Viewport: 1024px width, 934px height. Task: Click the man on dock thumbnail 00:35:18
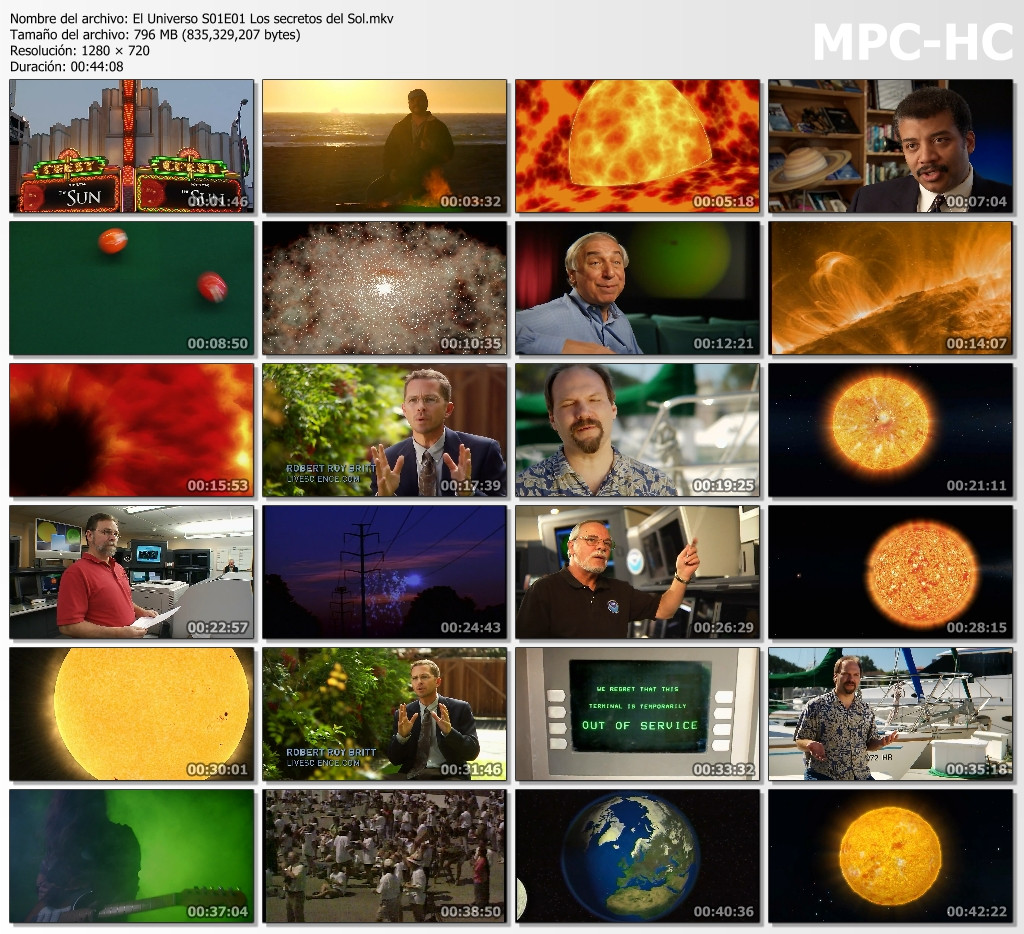pyautogui.click(x=891, y=715)
